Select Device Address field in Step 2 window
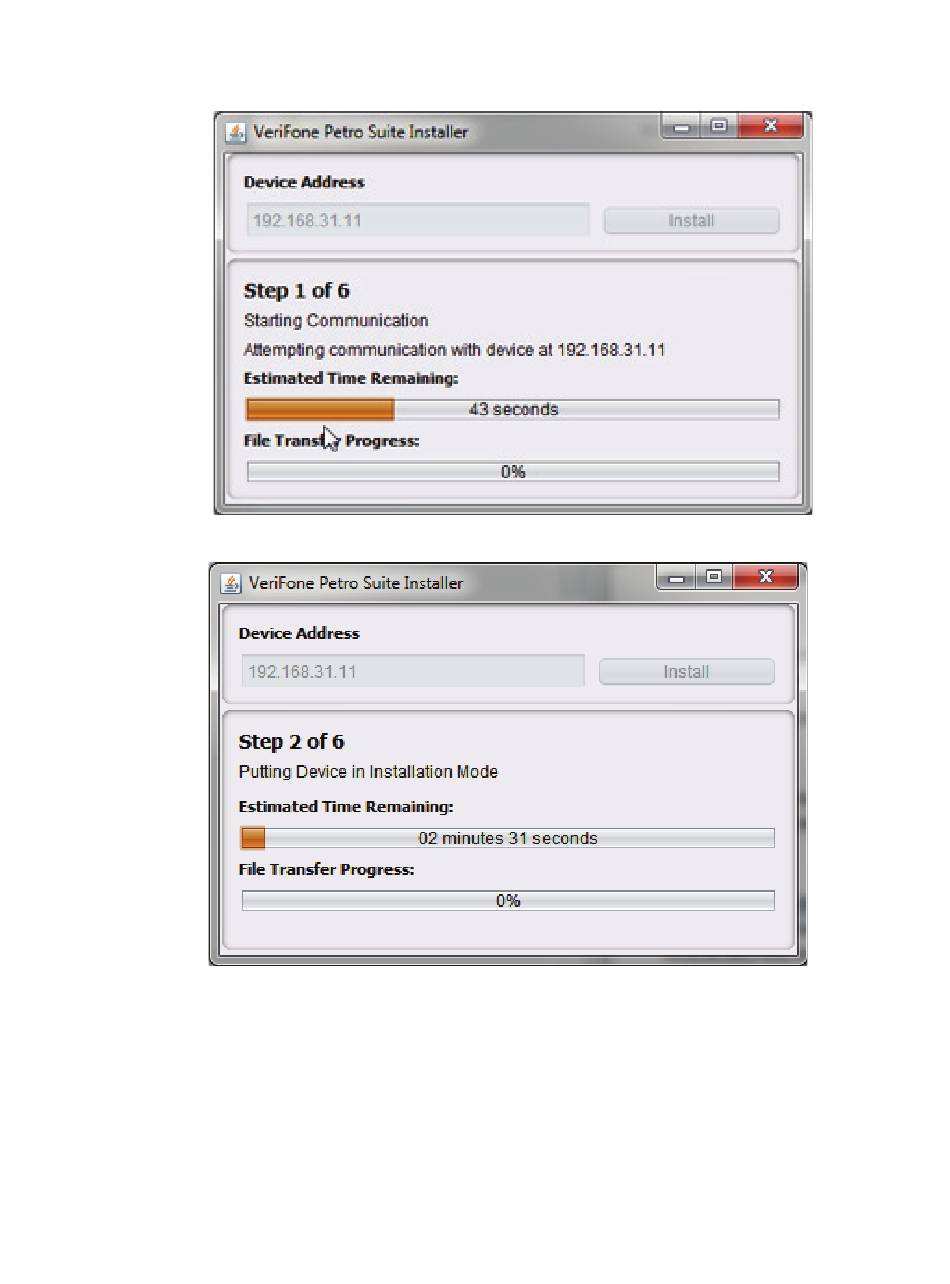This screenshot has height=1284, width=950. click(x=413, y=671)
